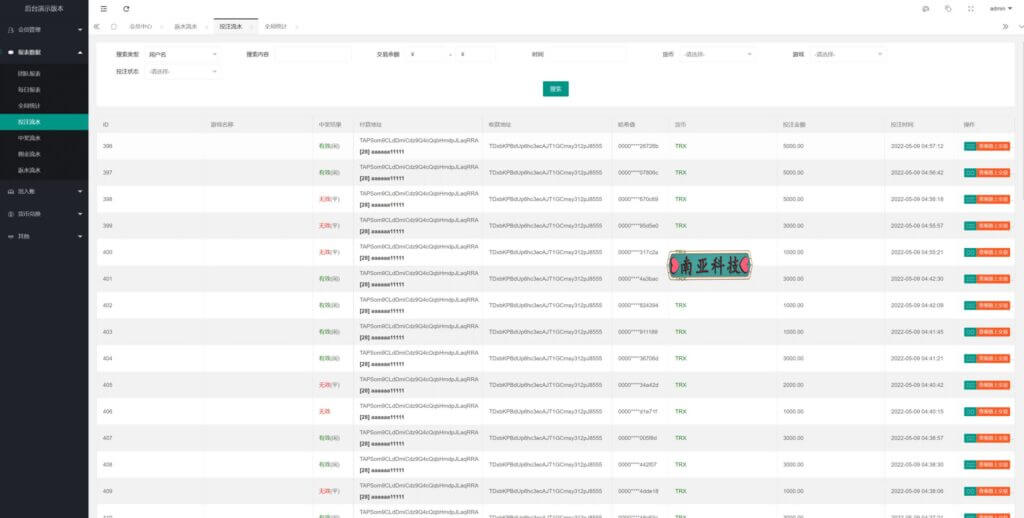The image size is (1024, 518).
Task: Open the tab options chevron at right
Action: point(1021,27)
